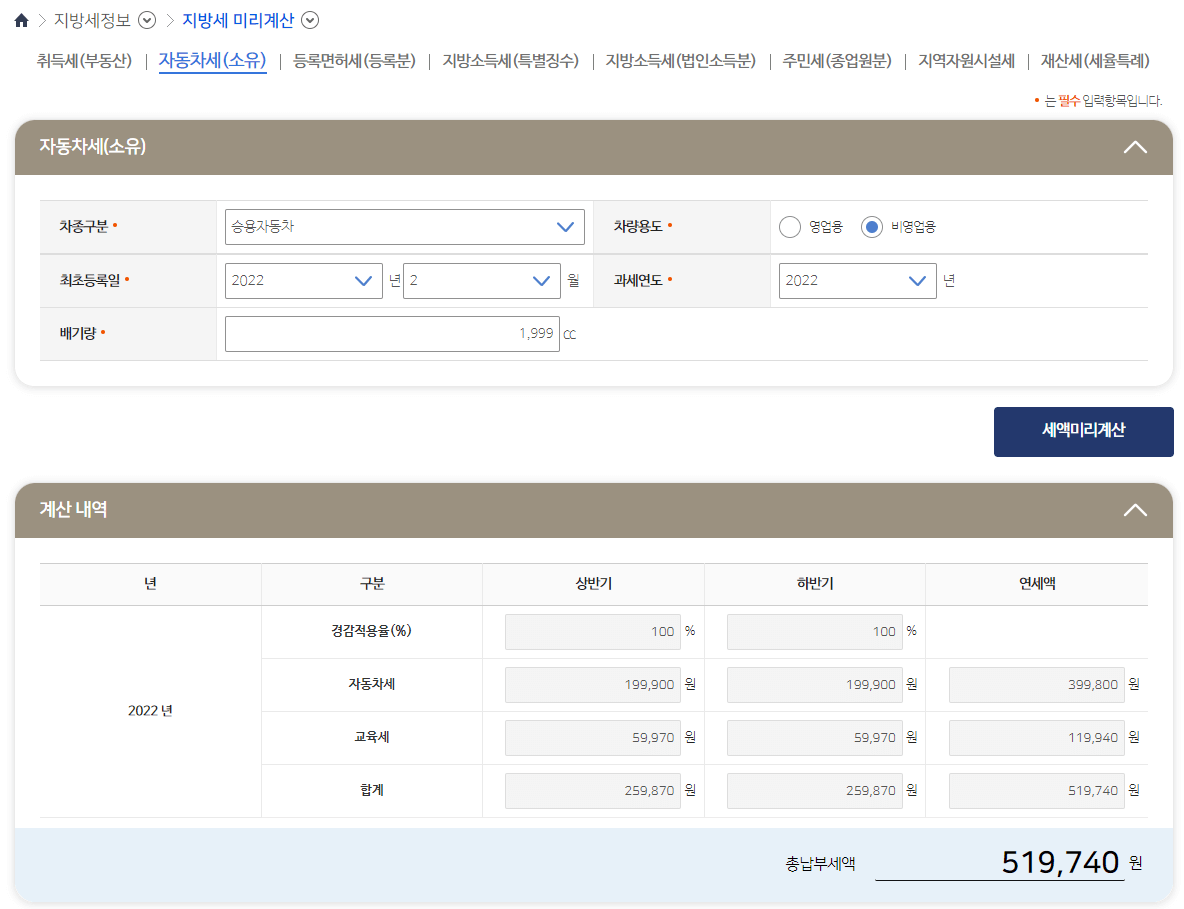Switch to 주민세(종업원분) tab

point(837,60)
